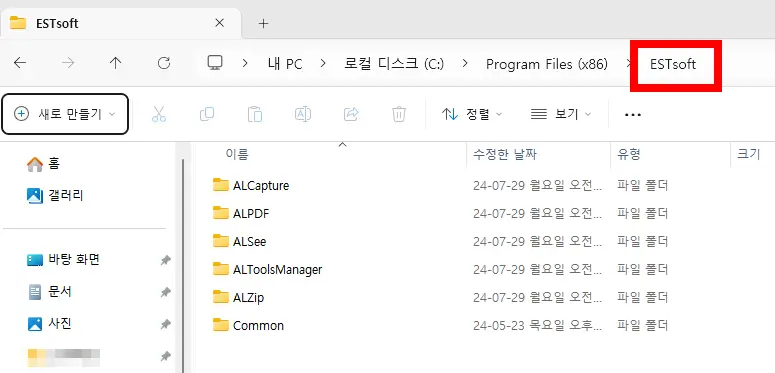Image resolution: width=775 pixels, height=373 pixels.
Task: Select the ALPDF folder
Action: pyautogui.click(x=251, y=214)
